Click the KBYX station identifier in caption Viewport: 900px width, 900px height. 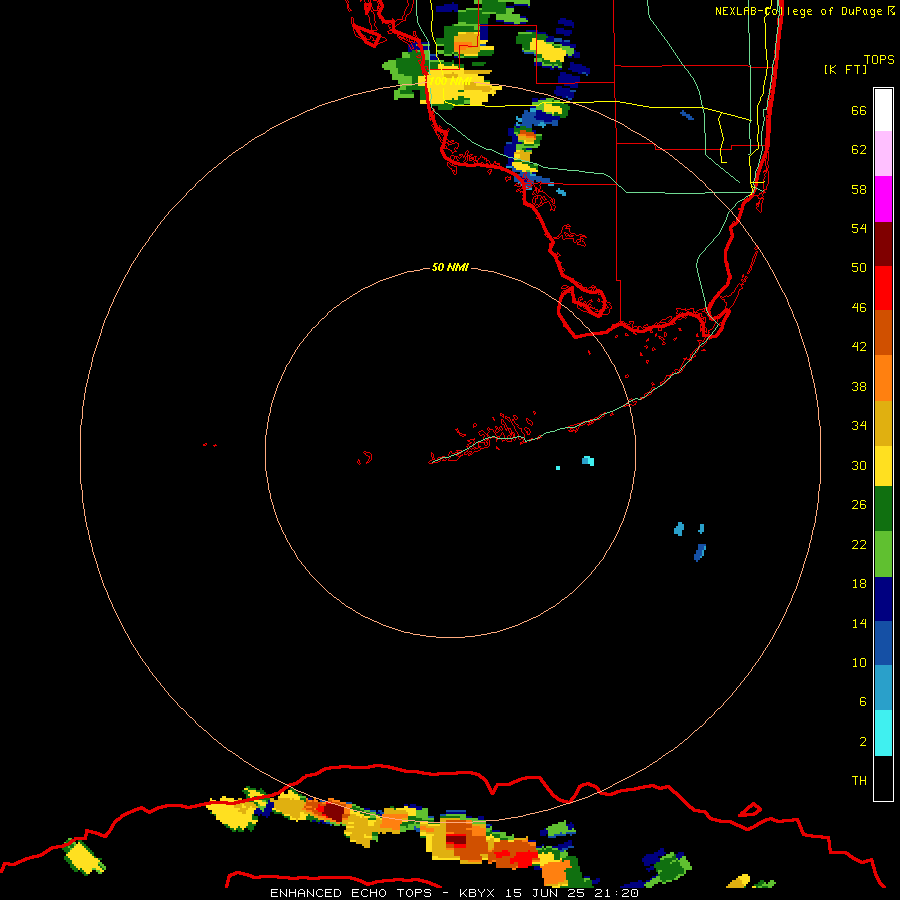pyautogui.click(x=476, y=893)
